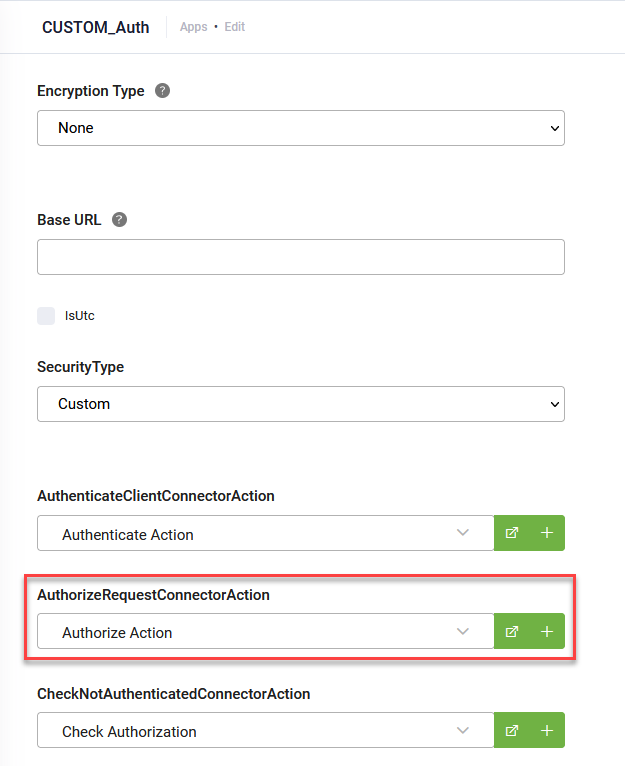
Task: Open linked Authorize Action external icon
Action: point(512,631)
